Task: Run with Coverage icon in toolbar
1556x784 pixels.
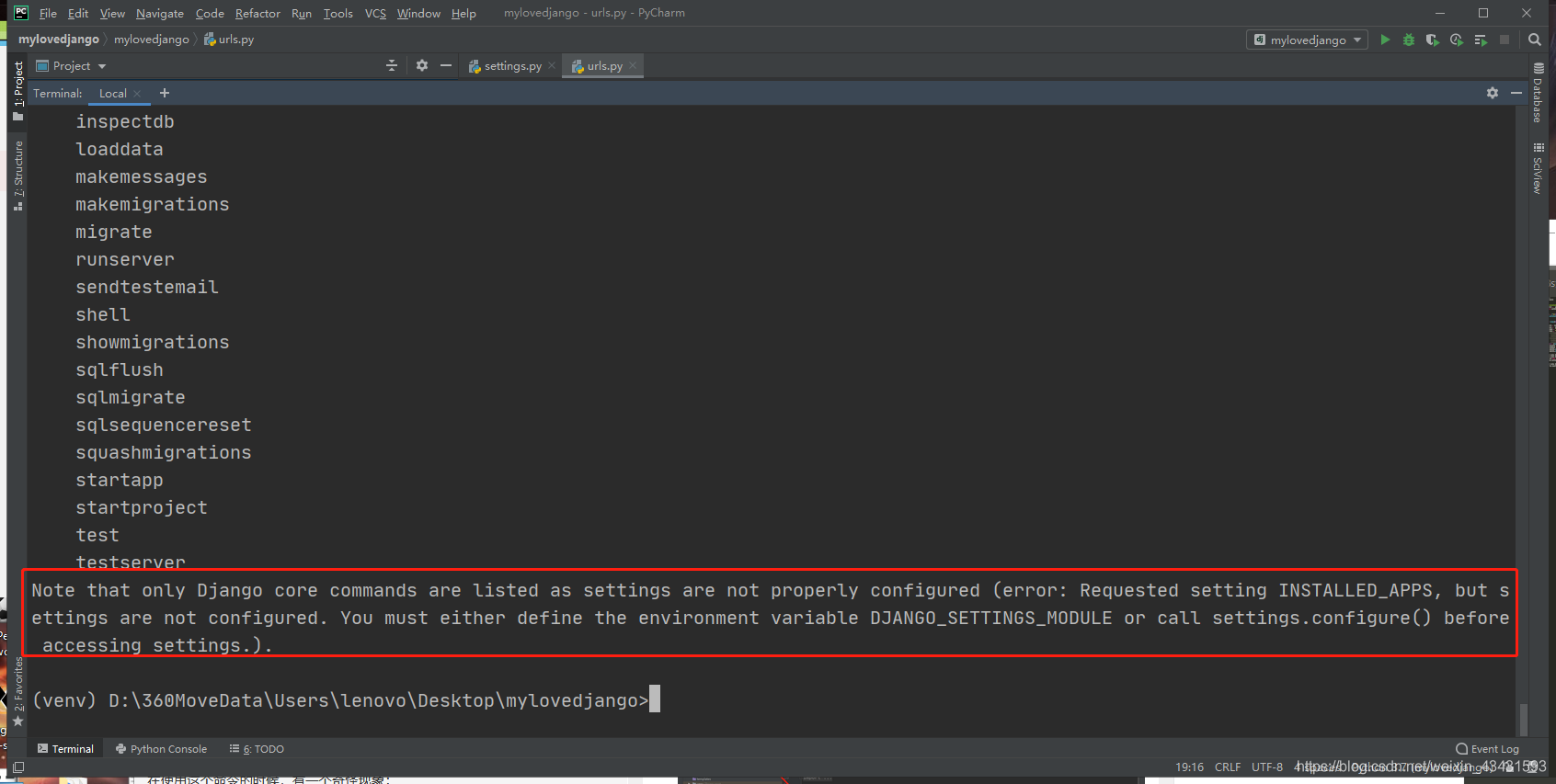Action: point(1433,40)
